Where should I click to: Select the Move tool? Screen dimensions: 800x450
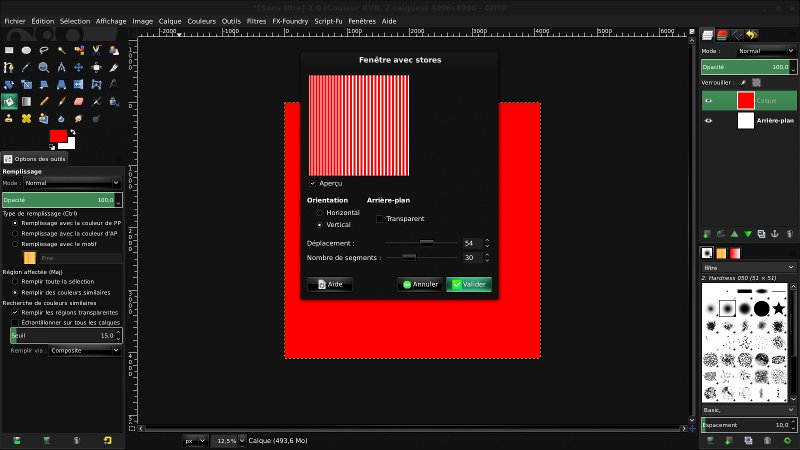click(79, 67)
